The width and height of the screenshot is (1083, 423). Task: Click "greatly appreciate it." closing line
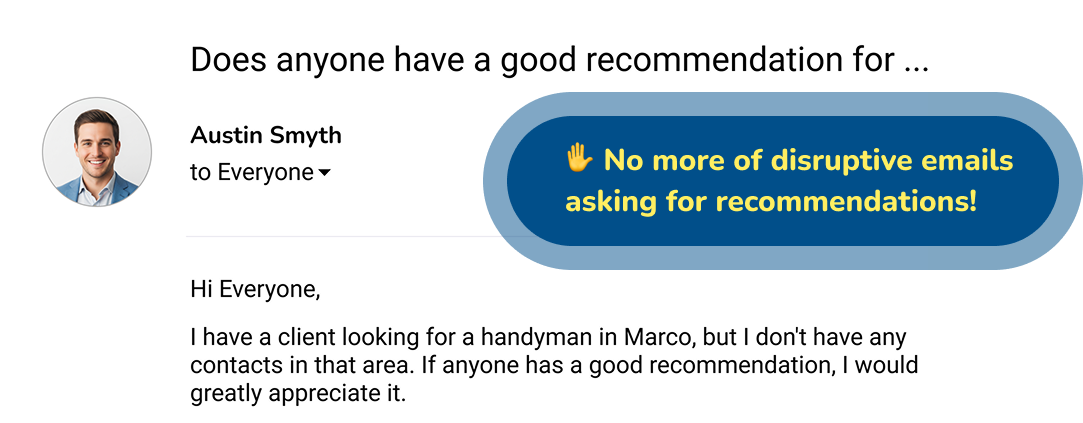[298, 394]
